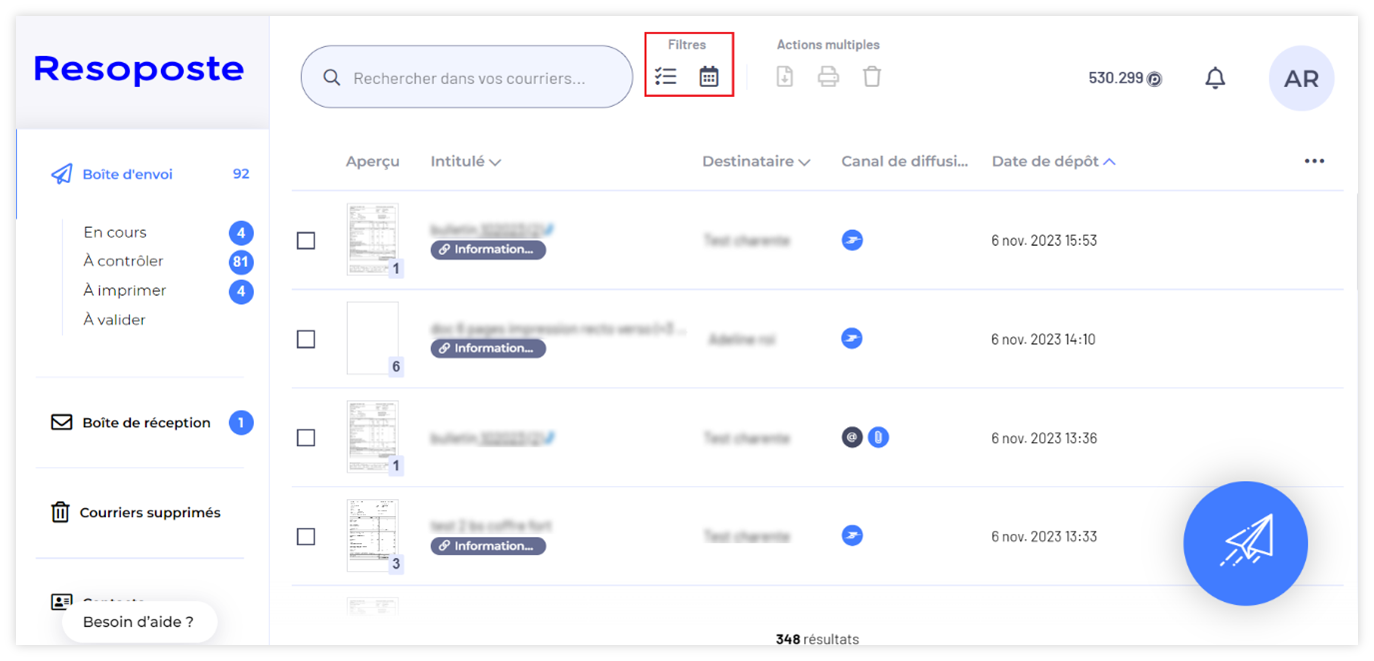Click the postal channel icon in 14:10 row

tap(852, 338)
